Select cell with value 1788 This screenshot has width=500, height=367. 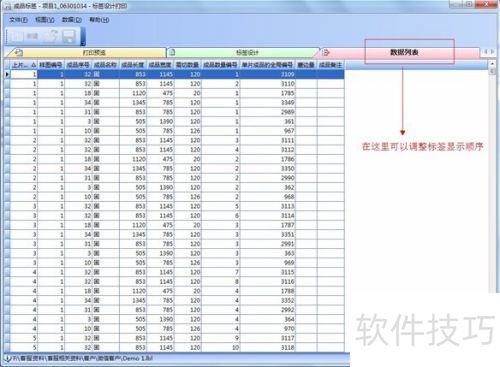[268, 291]
